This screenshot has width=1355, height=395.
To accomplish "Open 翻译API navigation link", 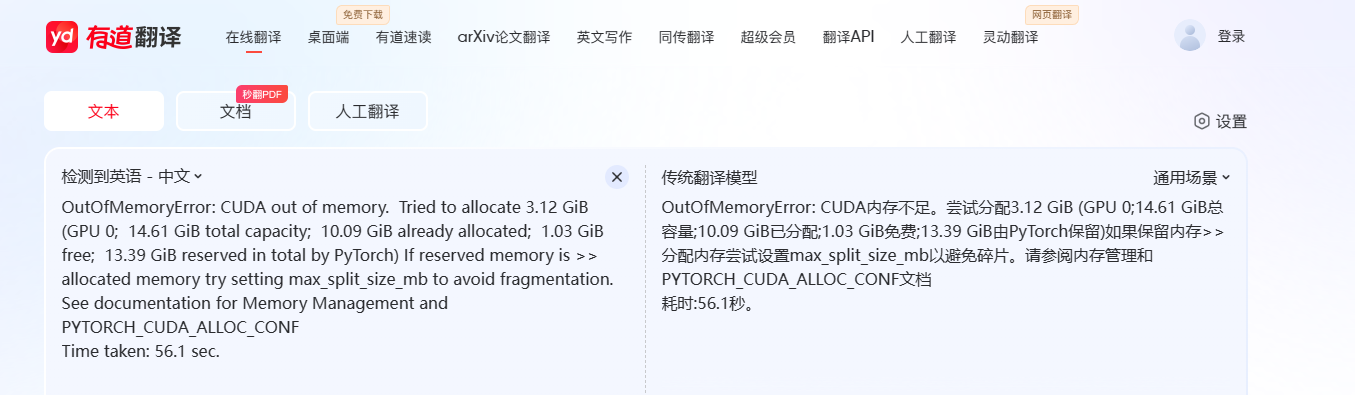I will click(848, 37).
